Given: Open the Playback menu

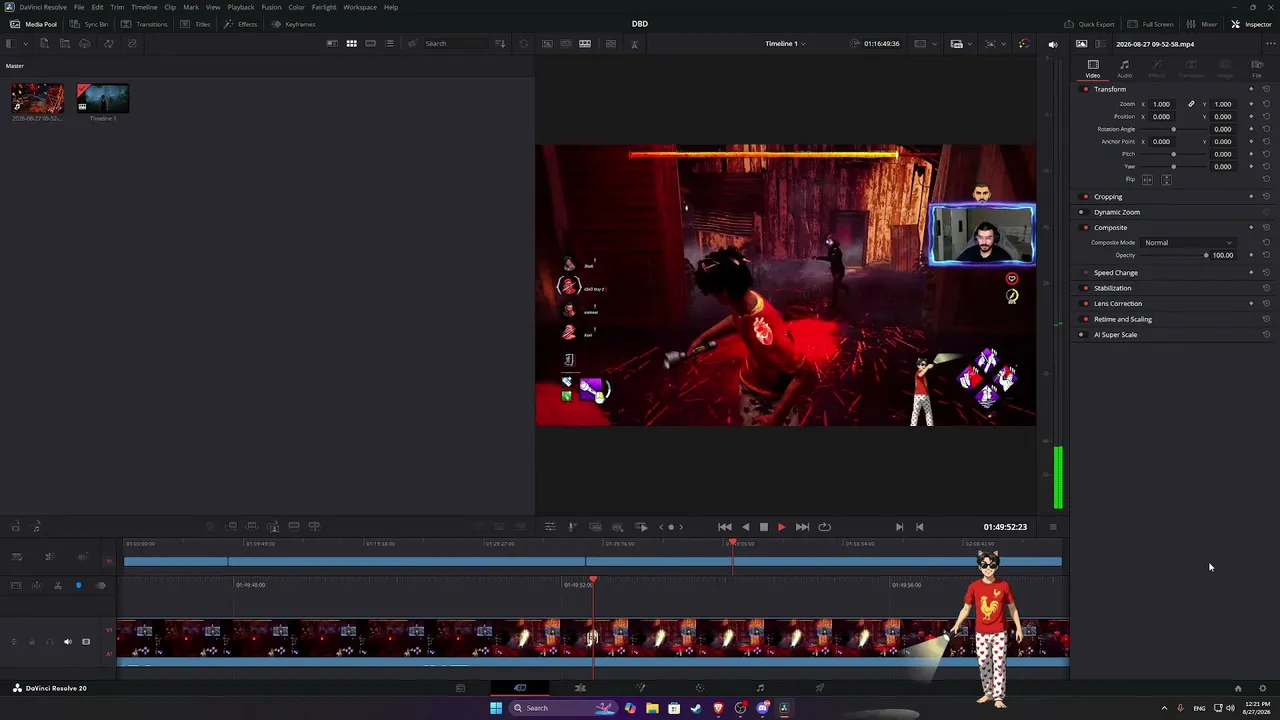Looking at the screenshot, I should [241, 7].
